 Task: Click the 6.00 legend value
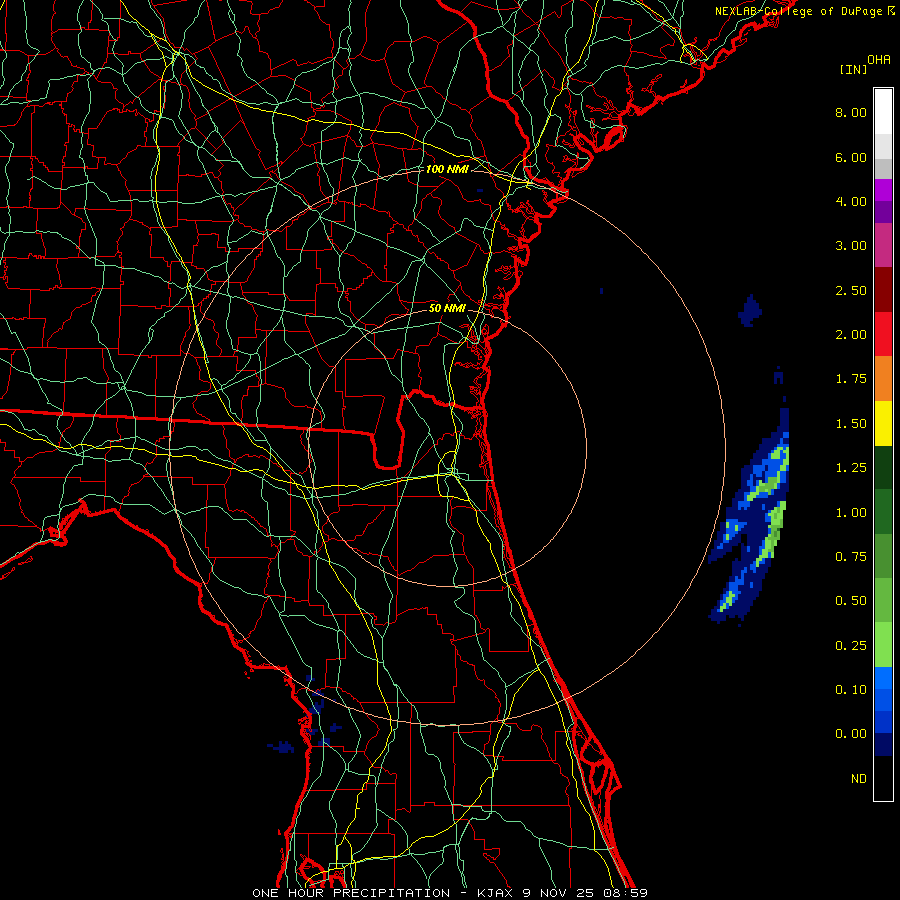point(851,157)
